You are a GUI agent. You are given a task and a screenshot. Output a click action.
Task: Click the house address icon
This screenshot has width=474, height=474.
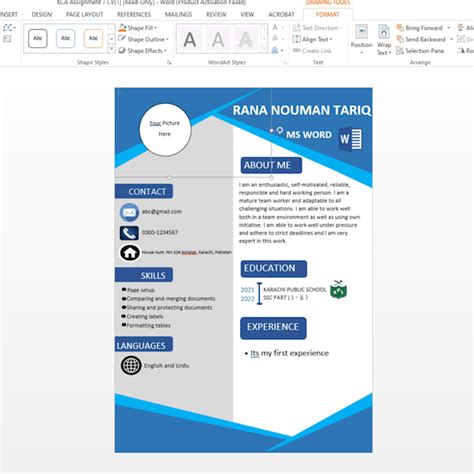[130, 253]
